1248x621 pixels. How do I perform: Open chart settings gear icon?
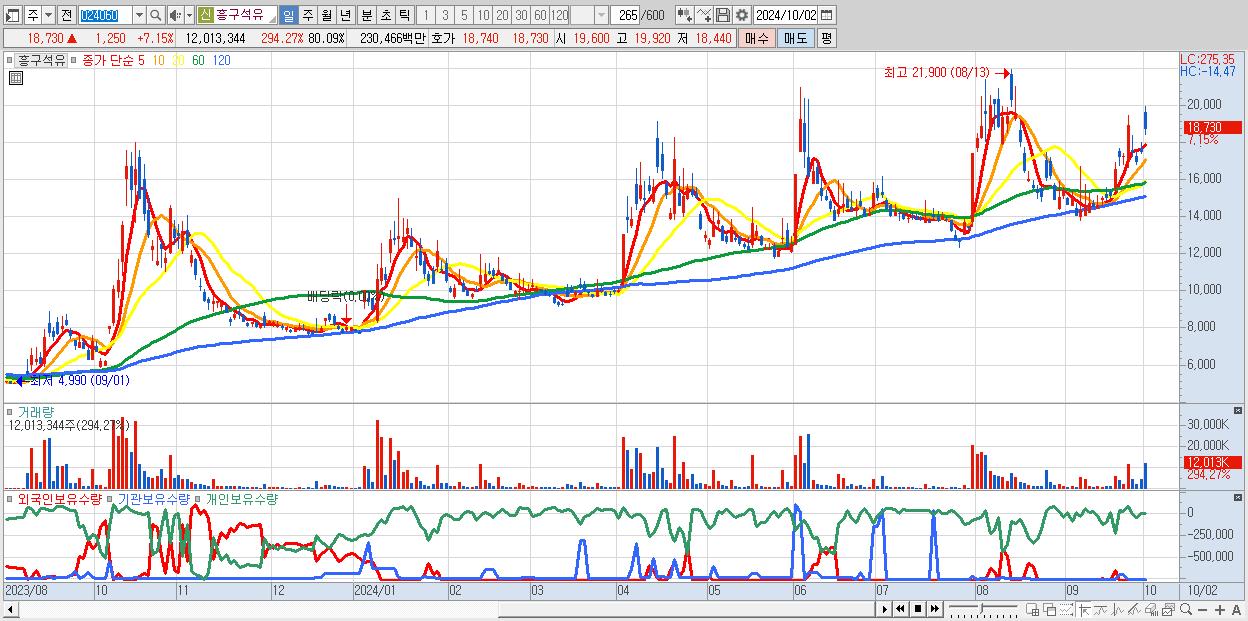tap(741, 15)
